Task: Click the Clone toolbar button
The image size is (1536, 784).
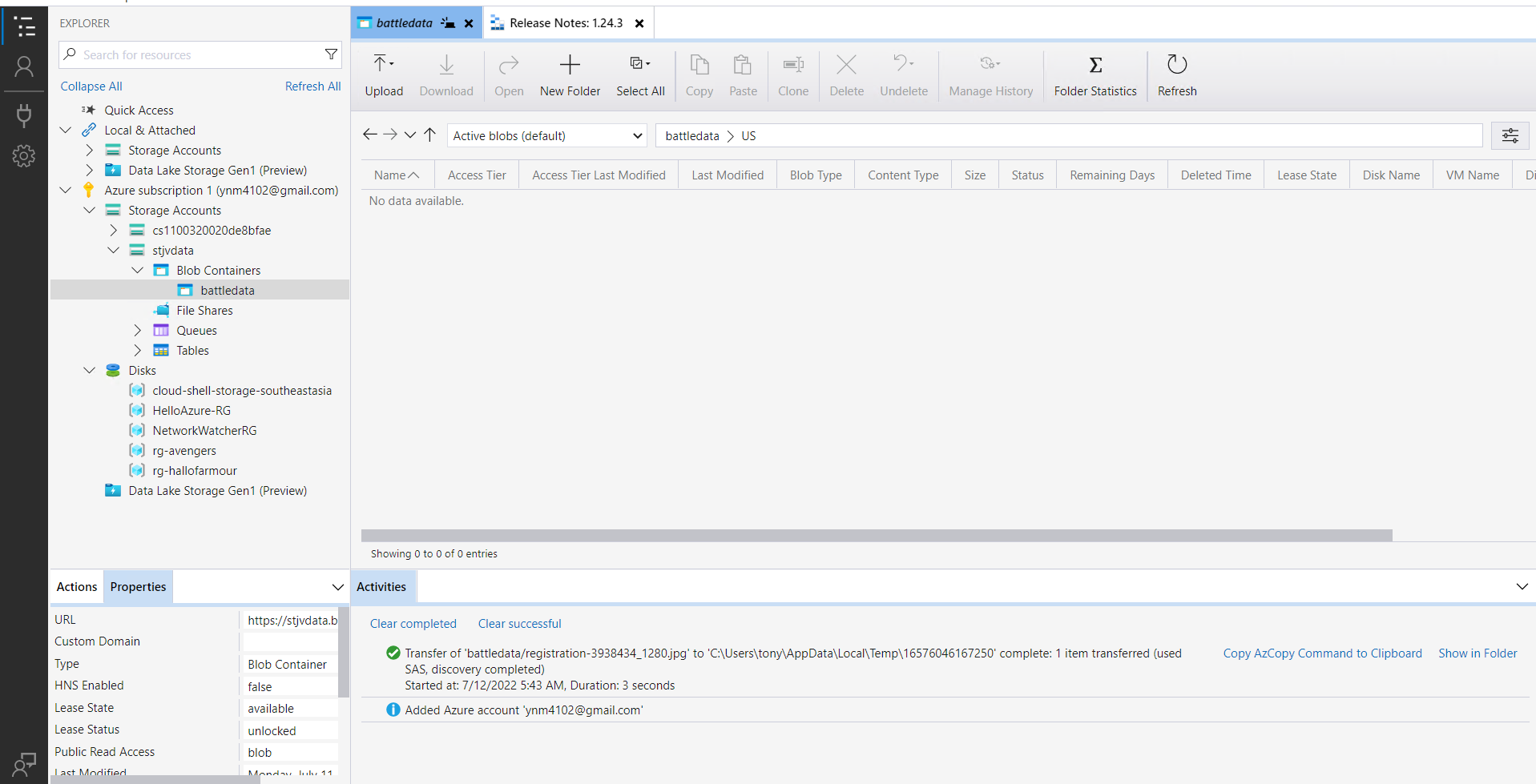Action: (x=793, y=76)
